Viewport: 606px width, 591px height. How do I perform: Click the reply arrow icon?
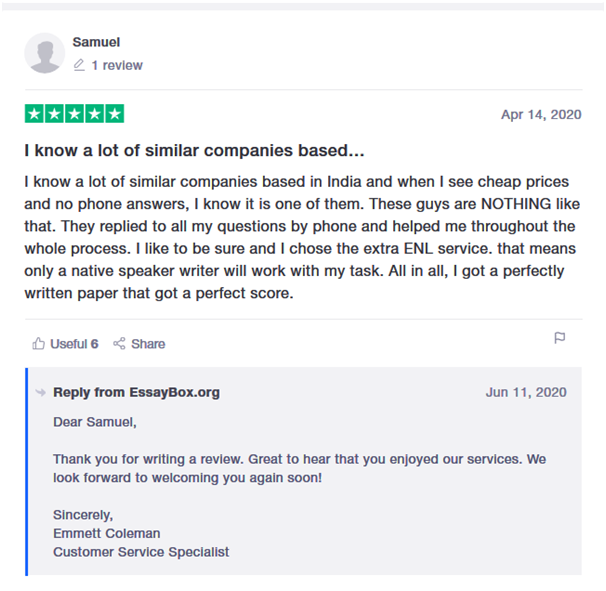pyautogui.click(x=41, y=393)
